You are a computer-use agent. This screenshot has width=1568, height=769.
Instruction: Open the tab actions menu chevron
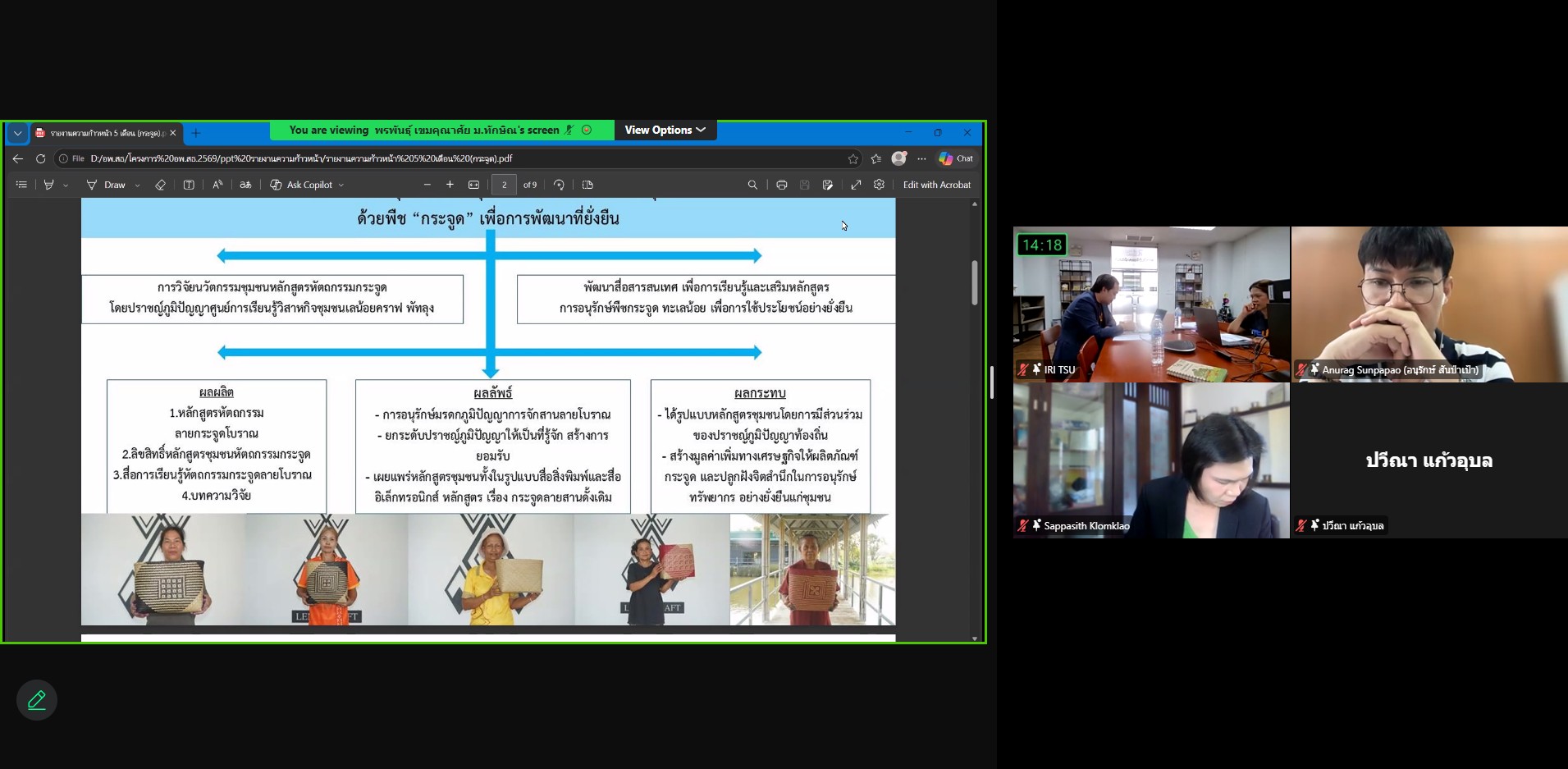coord(18,133)
